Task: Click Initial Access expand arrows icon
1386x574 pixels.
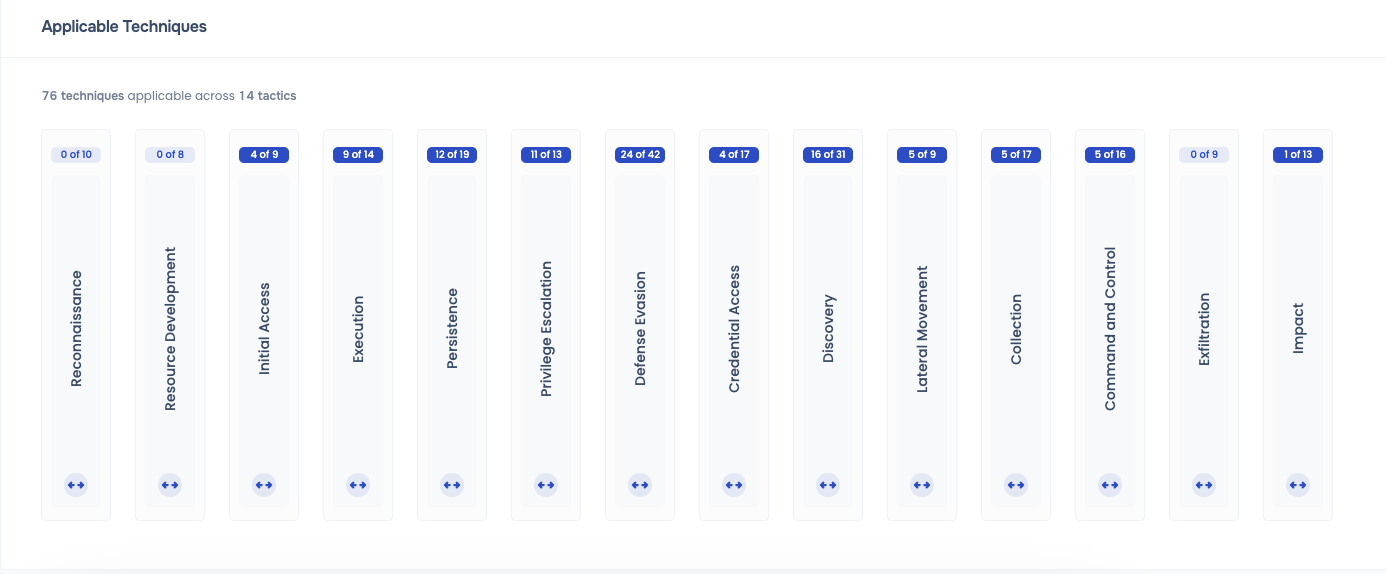Action: [264, 485]
